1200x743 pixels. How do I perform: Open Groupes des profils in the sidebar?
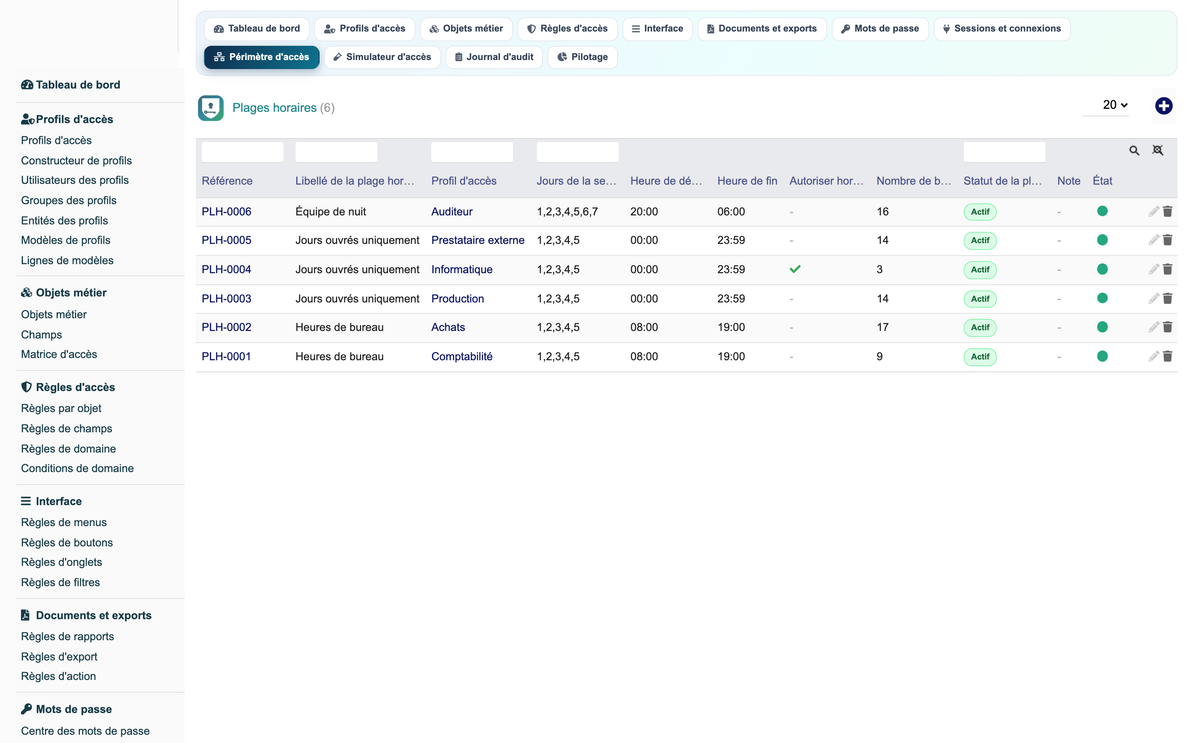pos(69,201)
